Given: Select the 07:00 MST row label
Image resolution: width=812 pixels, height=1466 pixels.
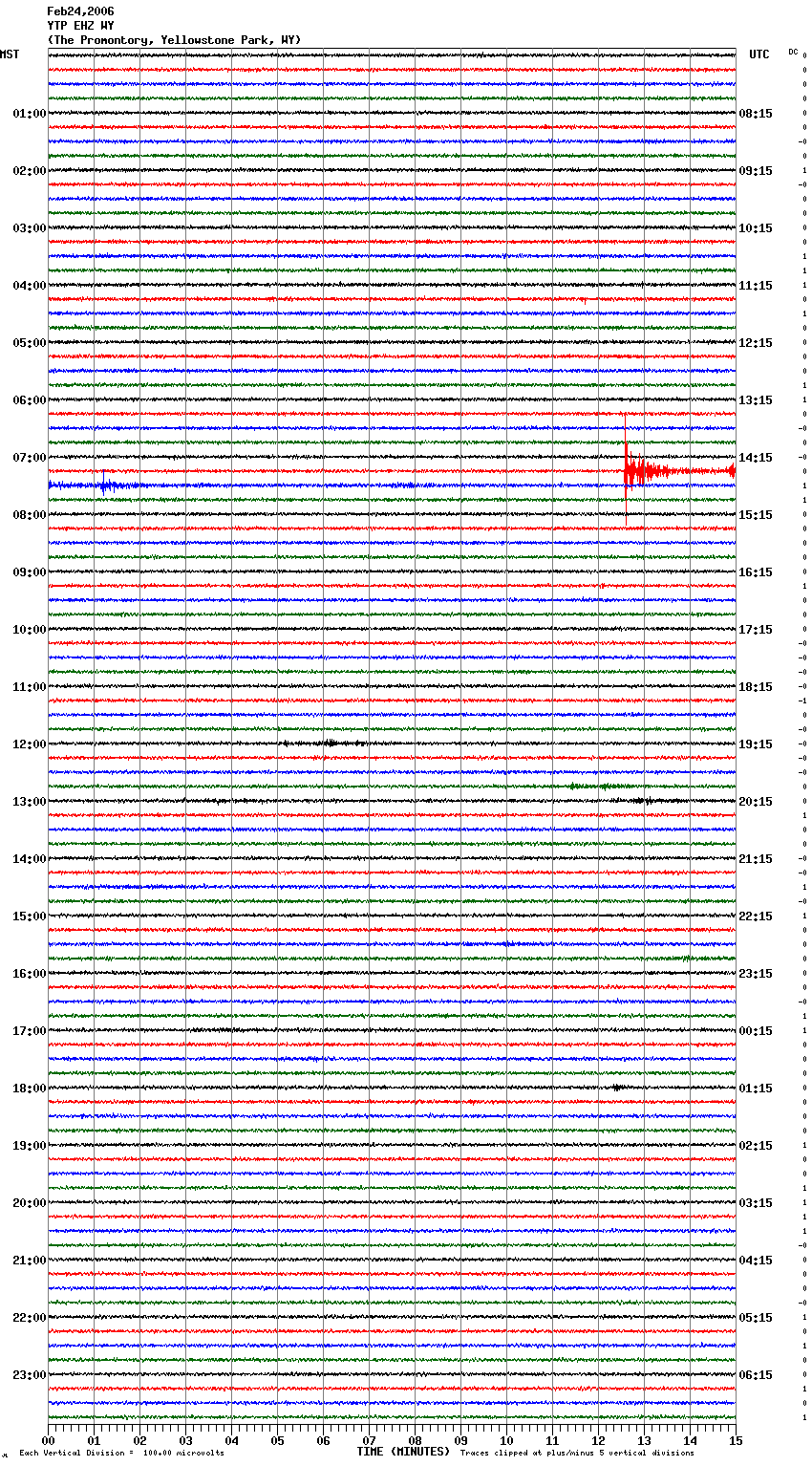Looking at the screenshot, I should click(29, 458).
